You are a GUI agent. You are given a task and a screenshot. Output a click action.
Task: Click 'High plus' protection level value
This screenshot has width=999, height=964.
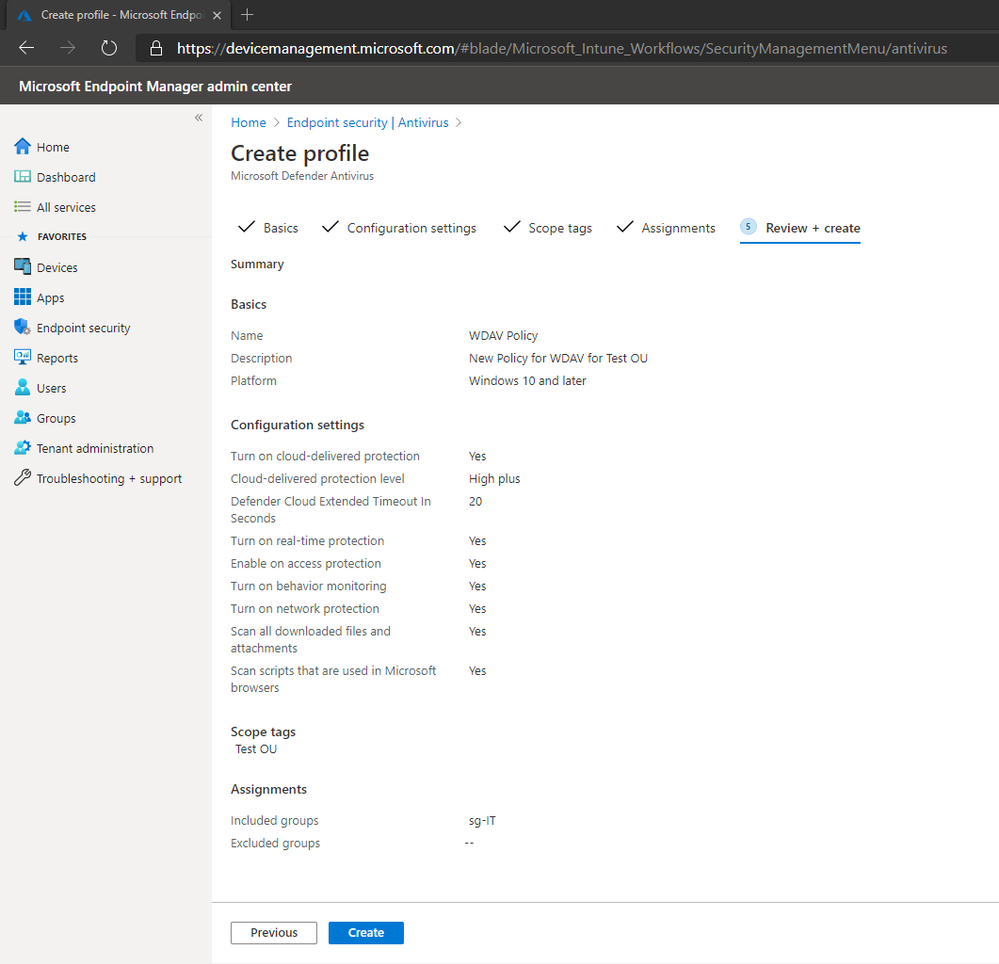click(494, 478)
